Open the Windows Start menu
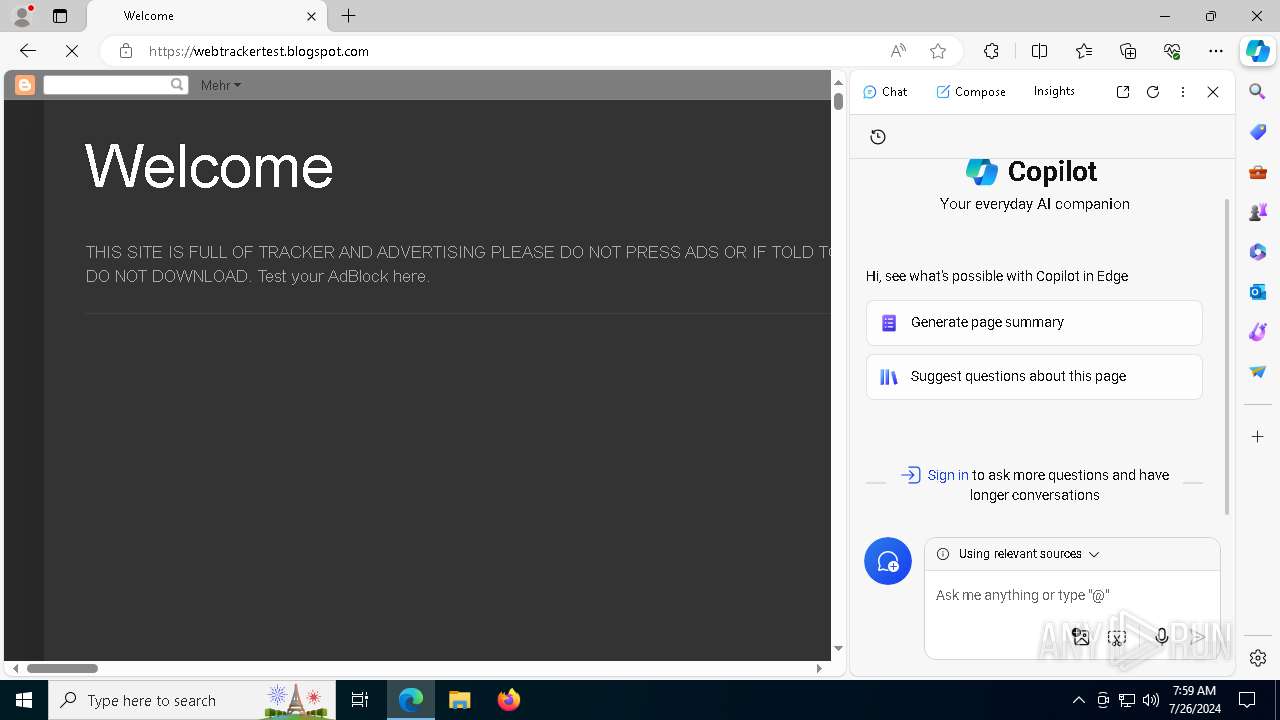The height and width of the screenshot is (720, 1280). point(24,700)
